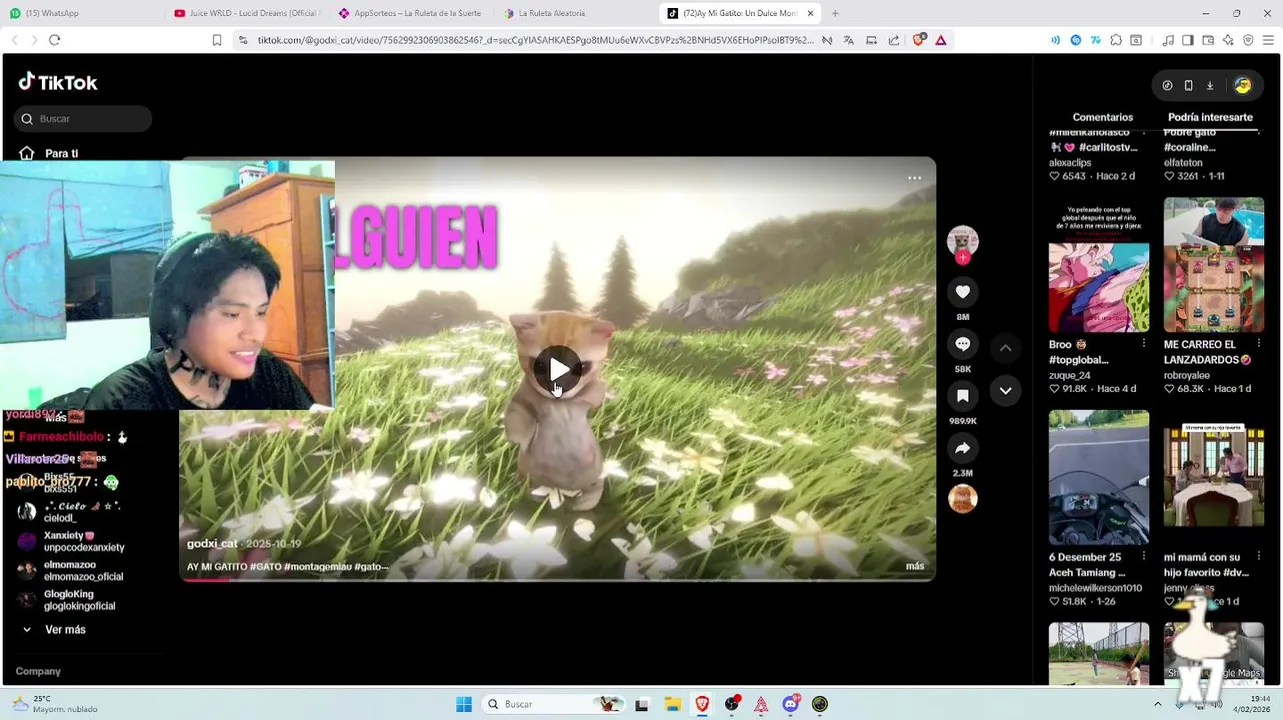The width and height of the screenshot is (1283, 720).
Task: Show hidden system tray icons
Action: (1158, 704)
